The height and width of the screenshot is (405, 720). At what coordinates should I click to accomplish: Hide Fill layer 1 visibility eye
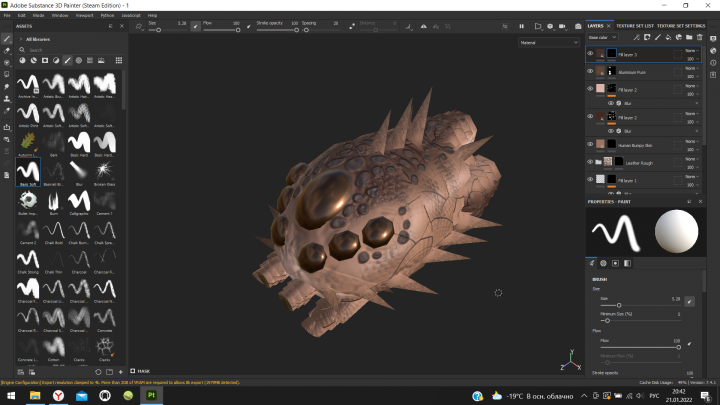click(x=590, y=180)
